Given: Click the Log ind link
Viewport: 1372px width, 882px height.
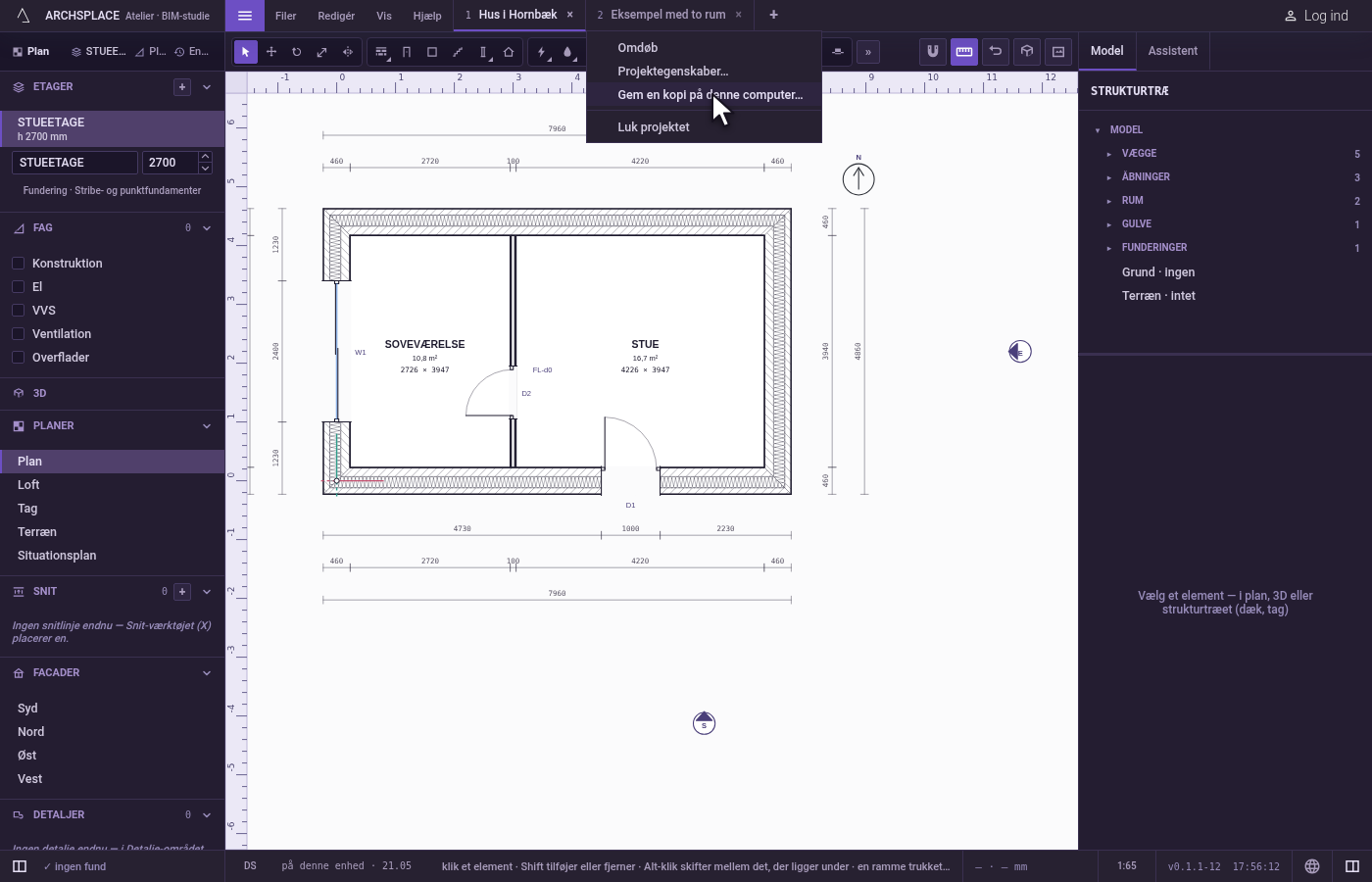Looking at the screenshot, I should coord(1316,16).
